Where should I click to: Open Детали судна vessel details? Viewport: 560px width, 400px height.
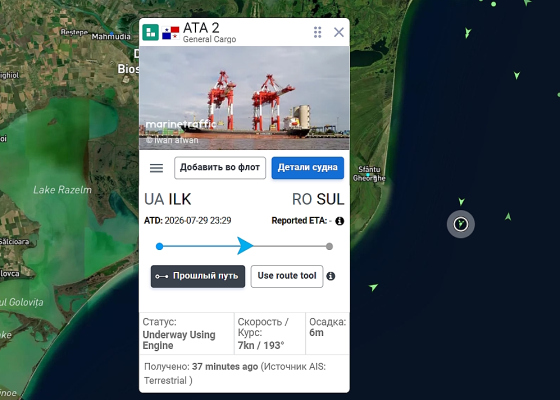[x=308, y=168]
